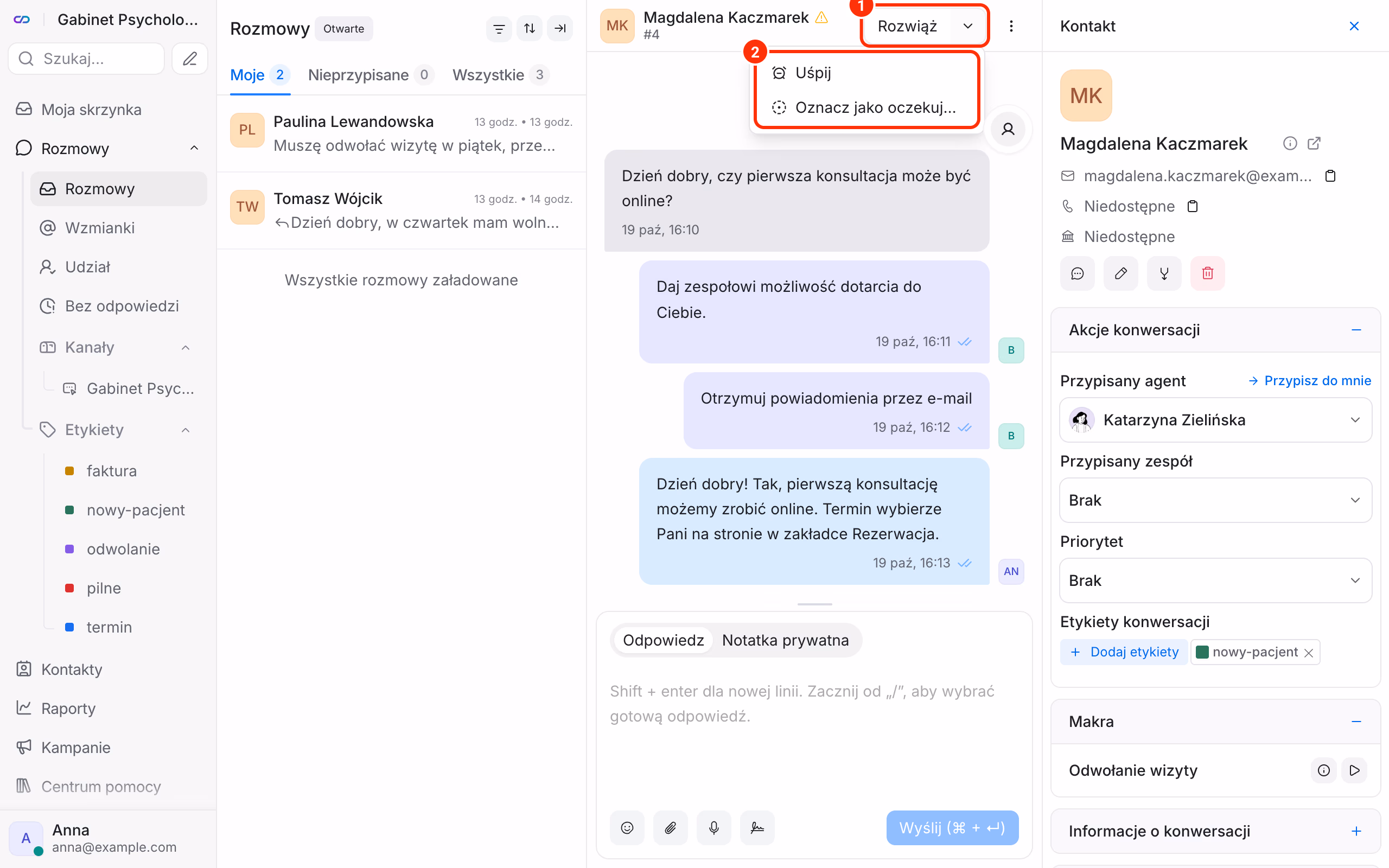The image size is (1389, 868).
Task: Switch to Notatka prywatna tab
Action: pyautogui.click(x=785, y=640)
